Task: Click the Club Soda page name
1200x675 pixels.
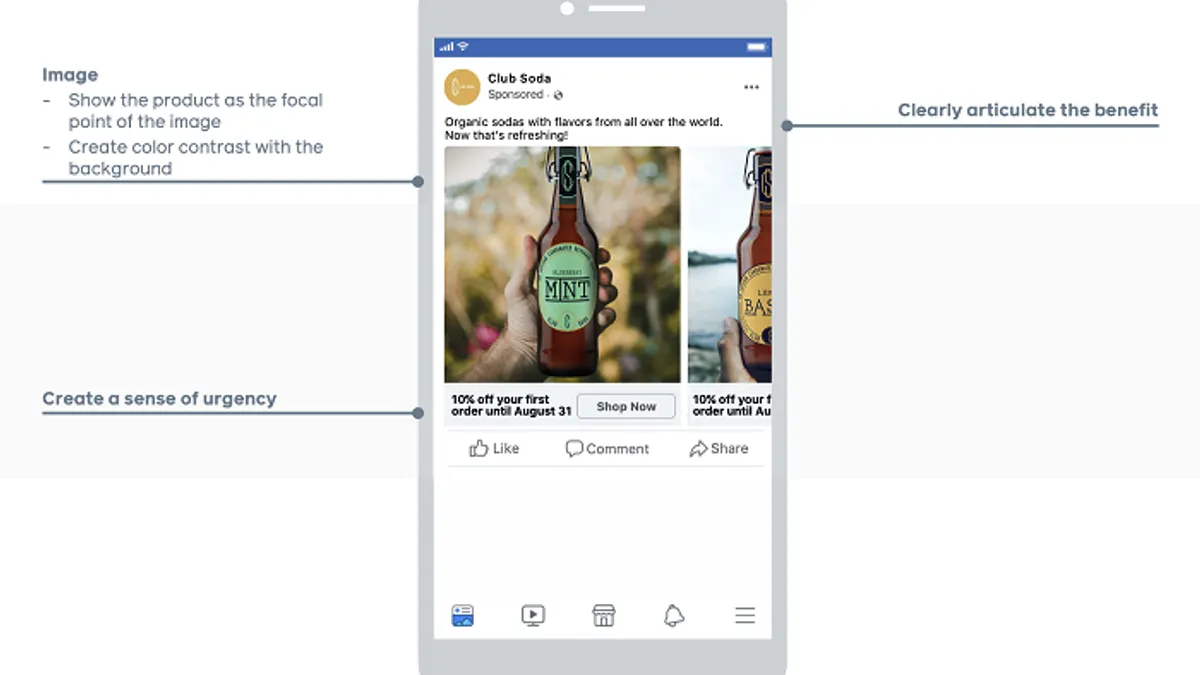Action: [x=519, y=78]
